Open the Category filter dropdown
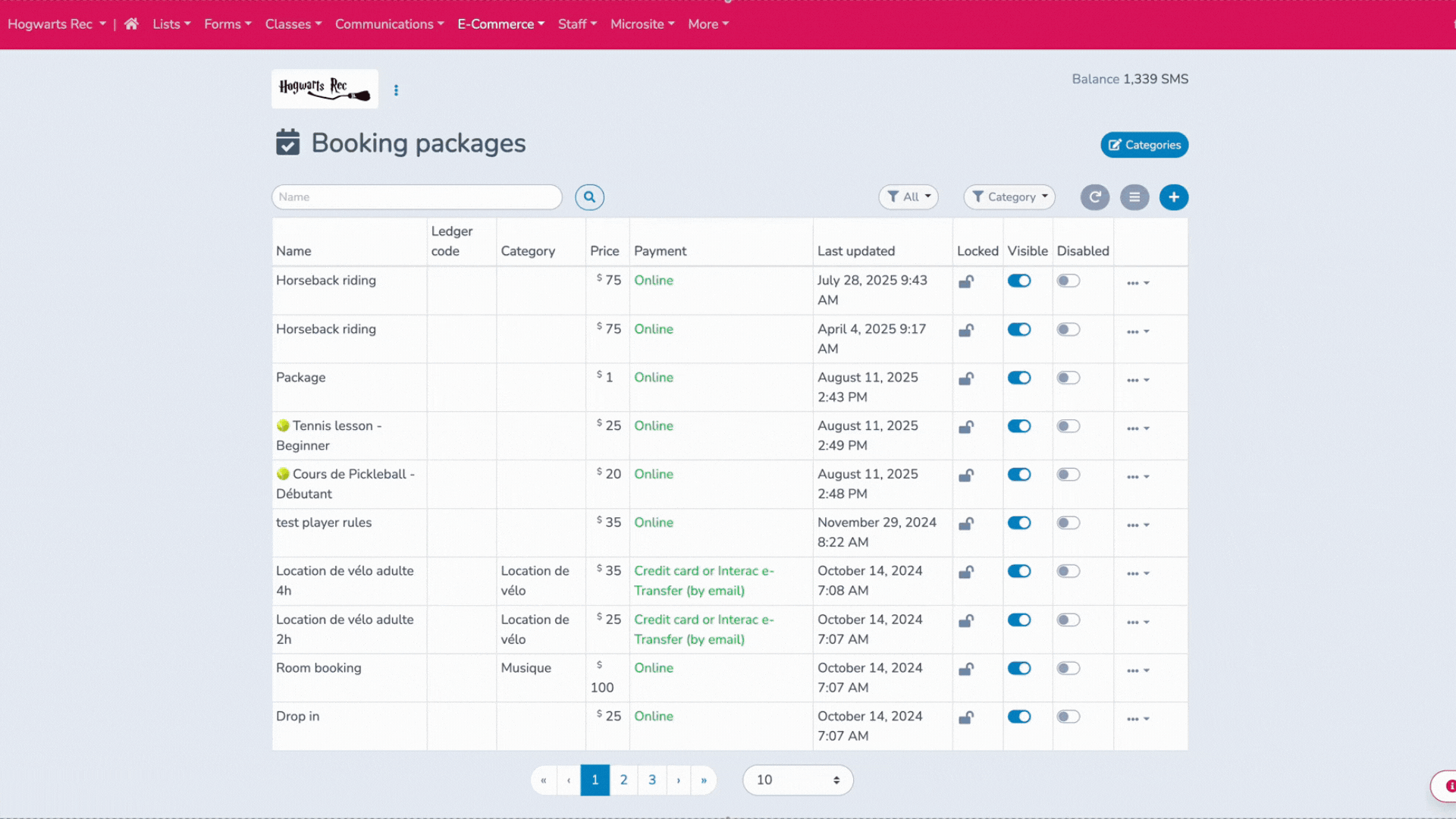This screenshot has width=1456, height=819. (x=1009, y=196)
